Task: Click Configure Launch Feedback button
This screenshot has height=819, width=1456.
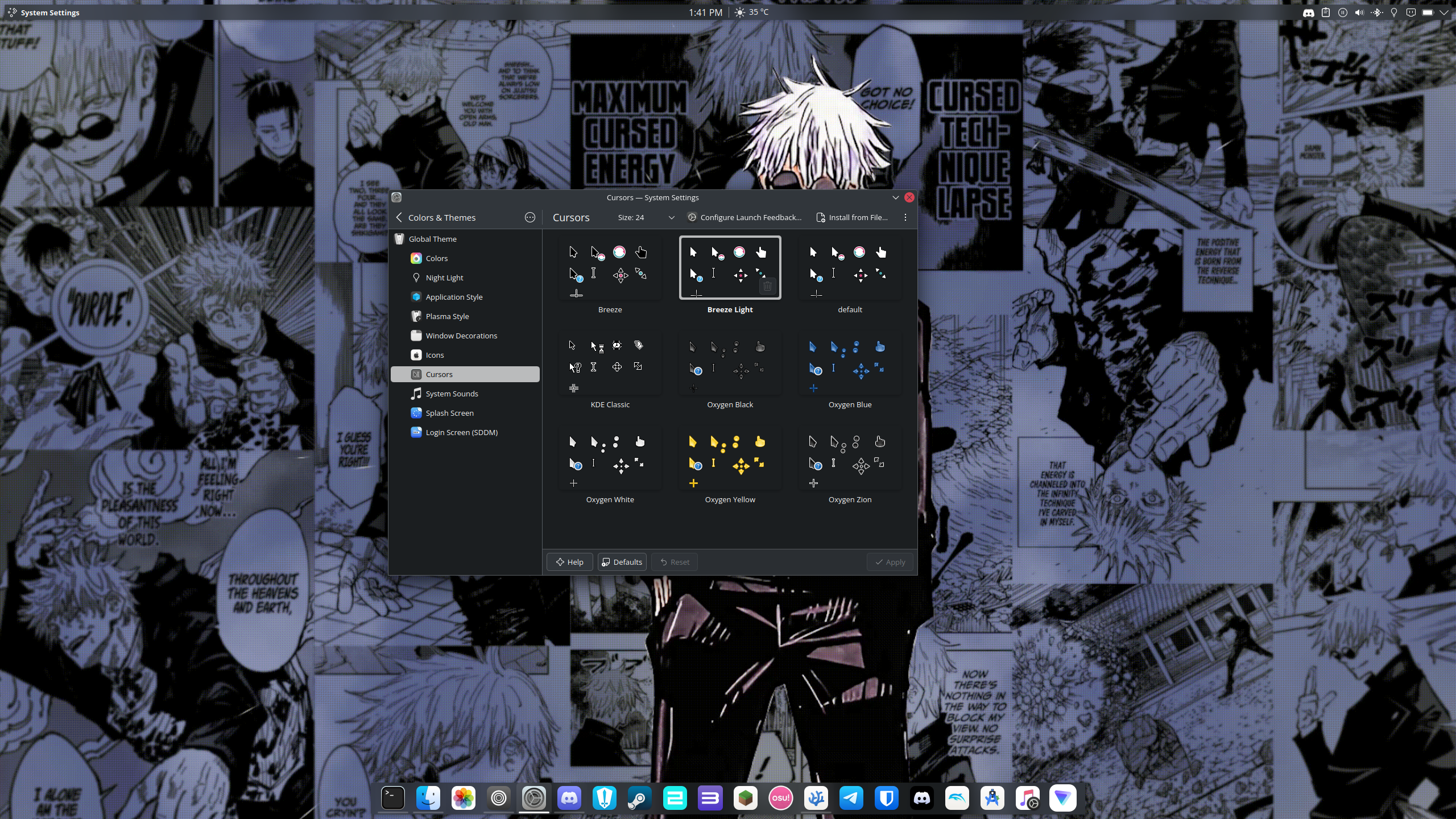Action: [x=744, y=217]
